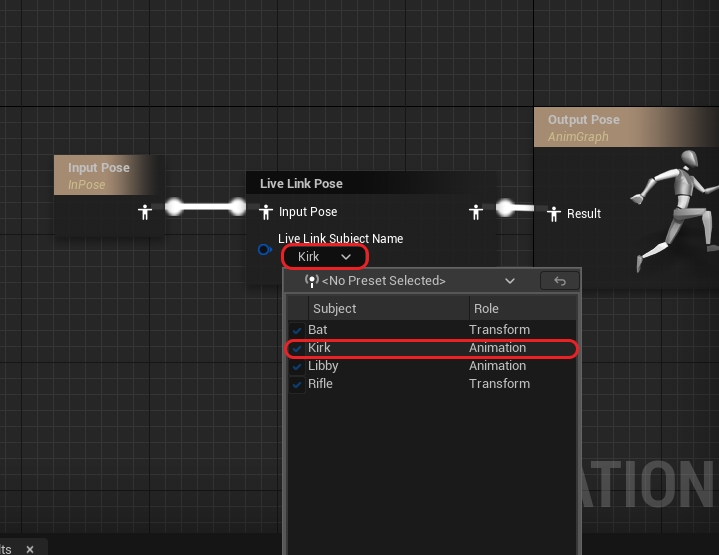Screen dimensions: 719x555
Task: Click Live Link Pose output pose pin
Action: pyautogui.click(x=476, y=212)
